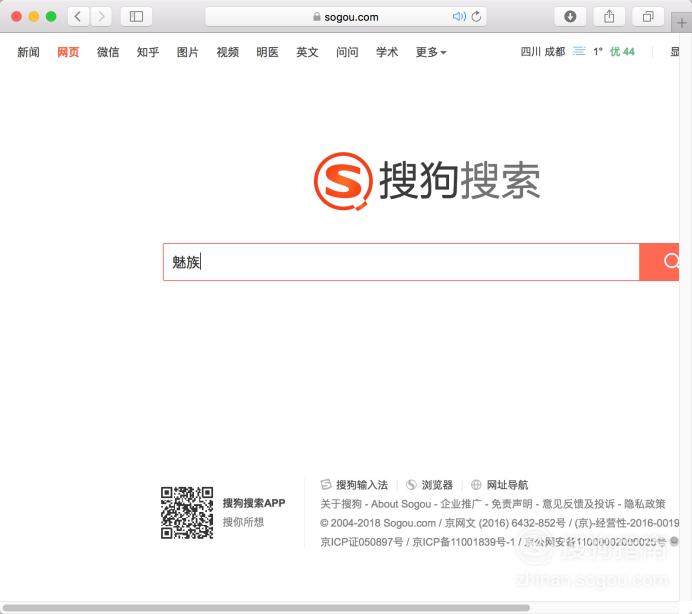The image size is (692, 614).
Task: Go forward with Safari forward arrow
Action: coord(101,17)
